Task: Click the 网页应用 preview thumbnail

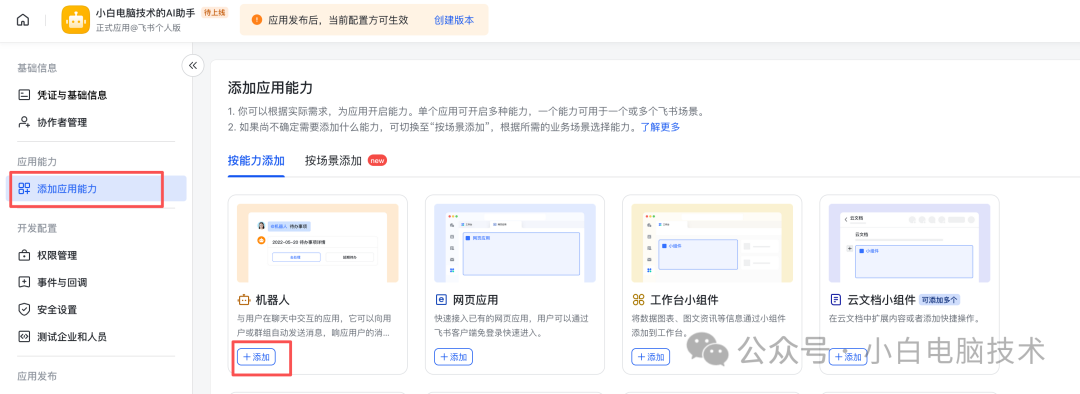Action: [x=515, y=243]
